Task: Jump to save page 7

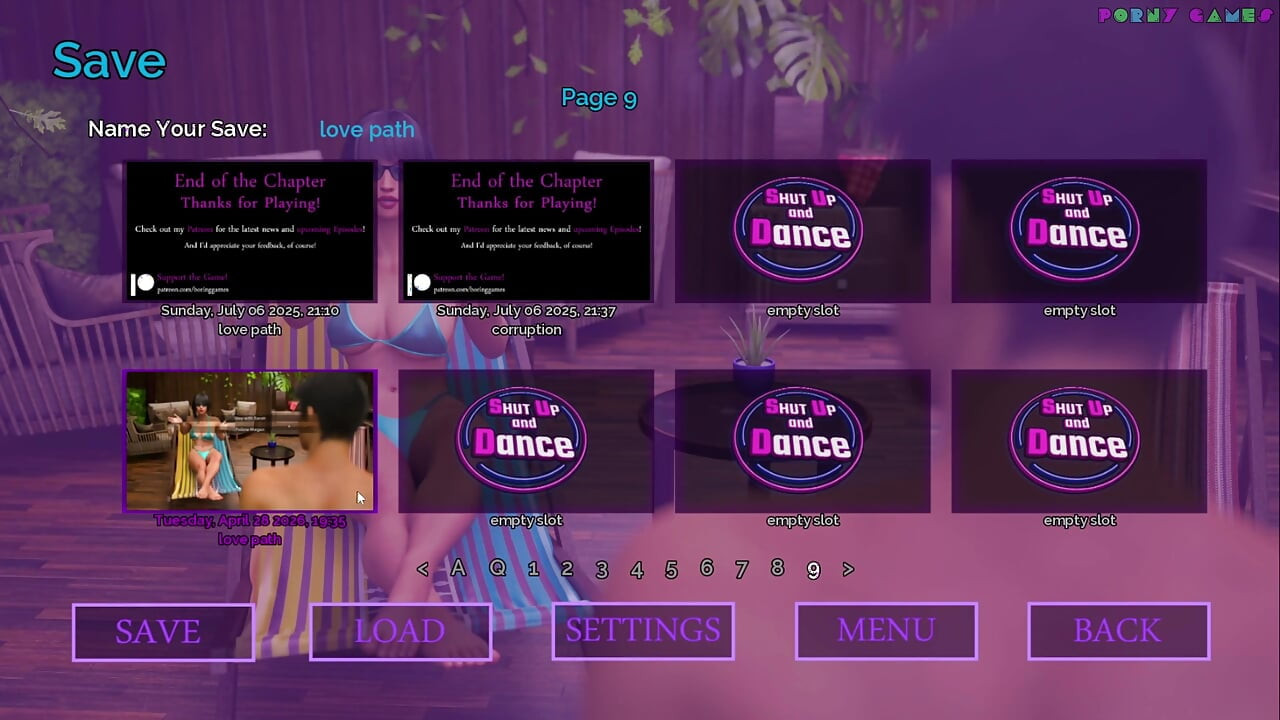Action: pyautogui.click(x=741, y=569)
